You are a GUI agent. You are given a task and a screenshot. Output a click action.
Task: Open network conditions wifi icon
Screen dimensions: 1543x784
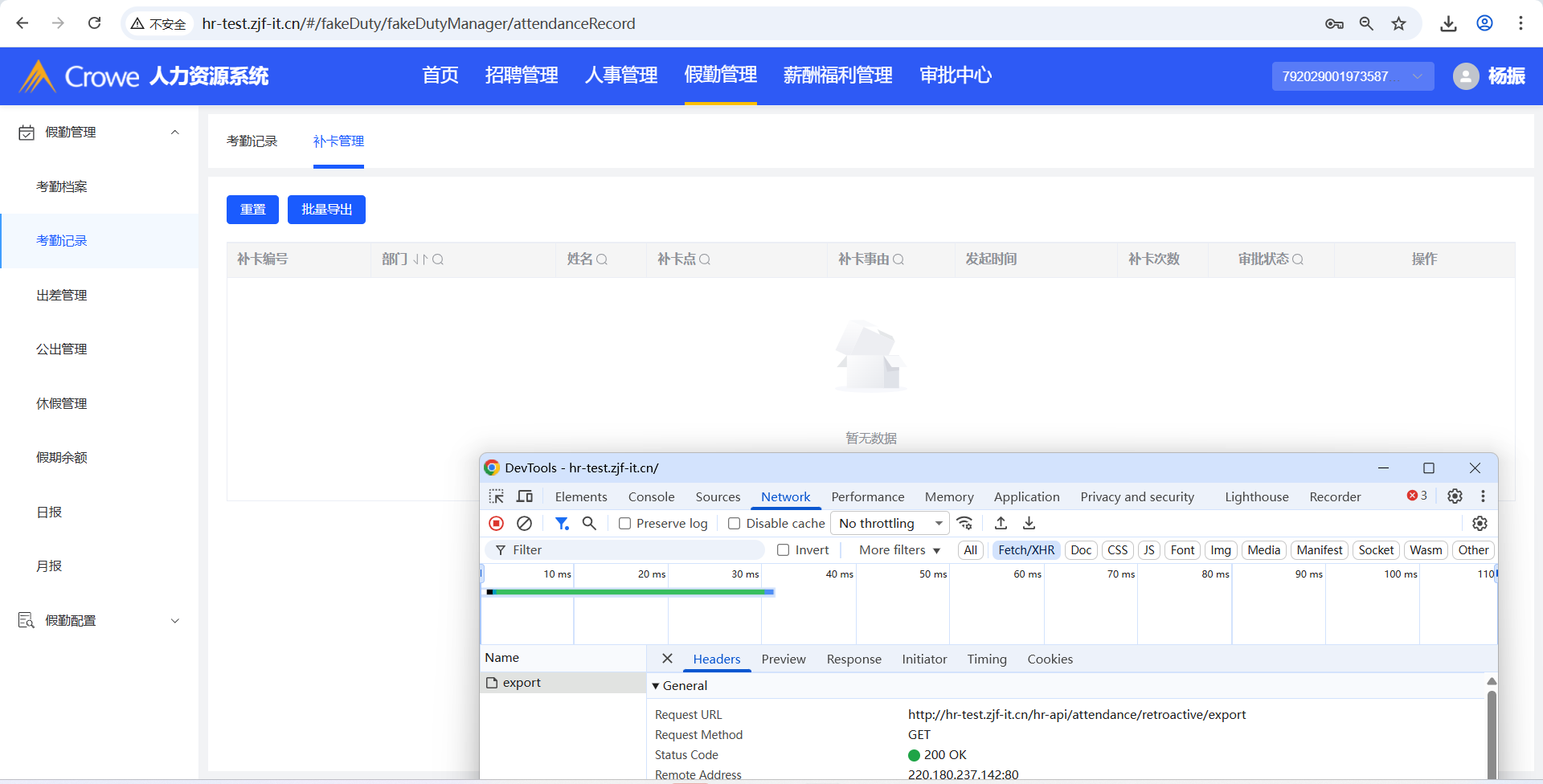965,524
